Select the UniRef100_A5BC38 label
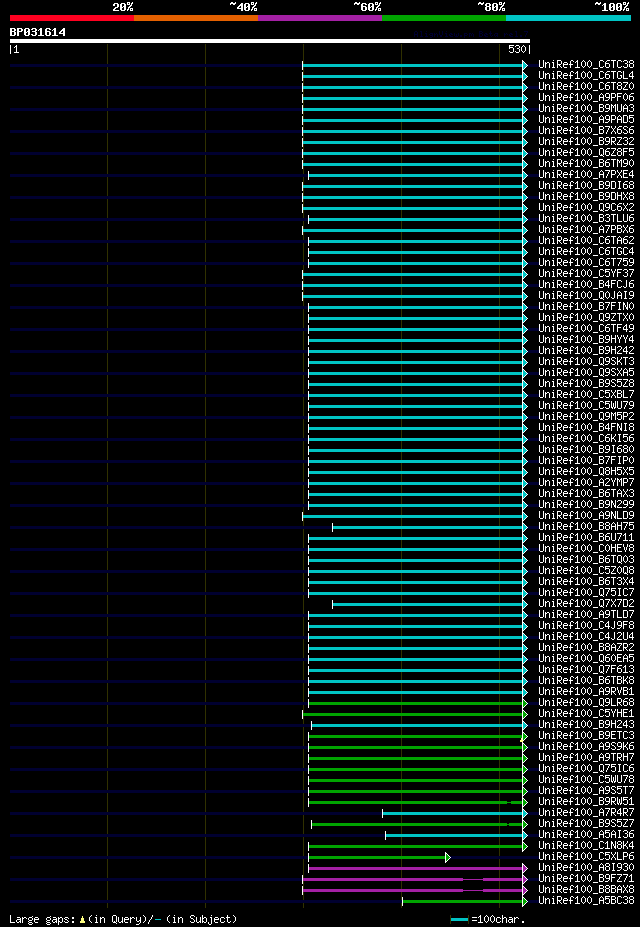The width and height of the screenshot is (640, 927). tap(586, 901)
